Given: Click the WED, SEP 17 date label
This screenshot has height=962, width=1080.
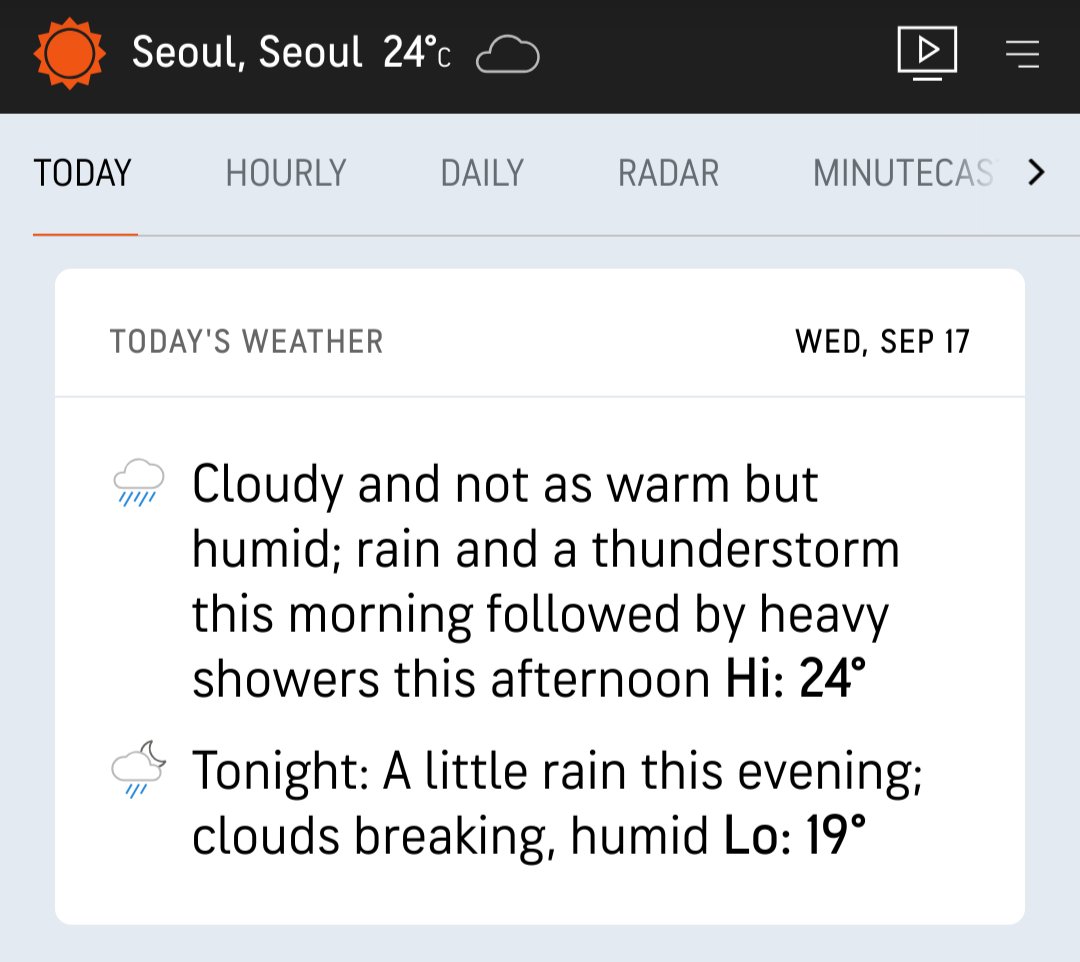Looking at the screenshot, I should pyautogui.click(x=882, y=342).
